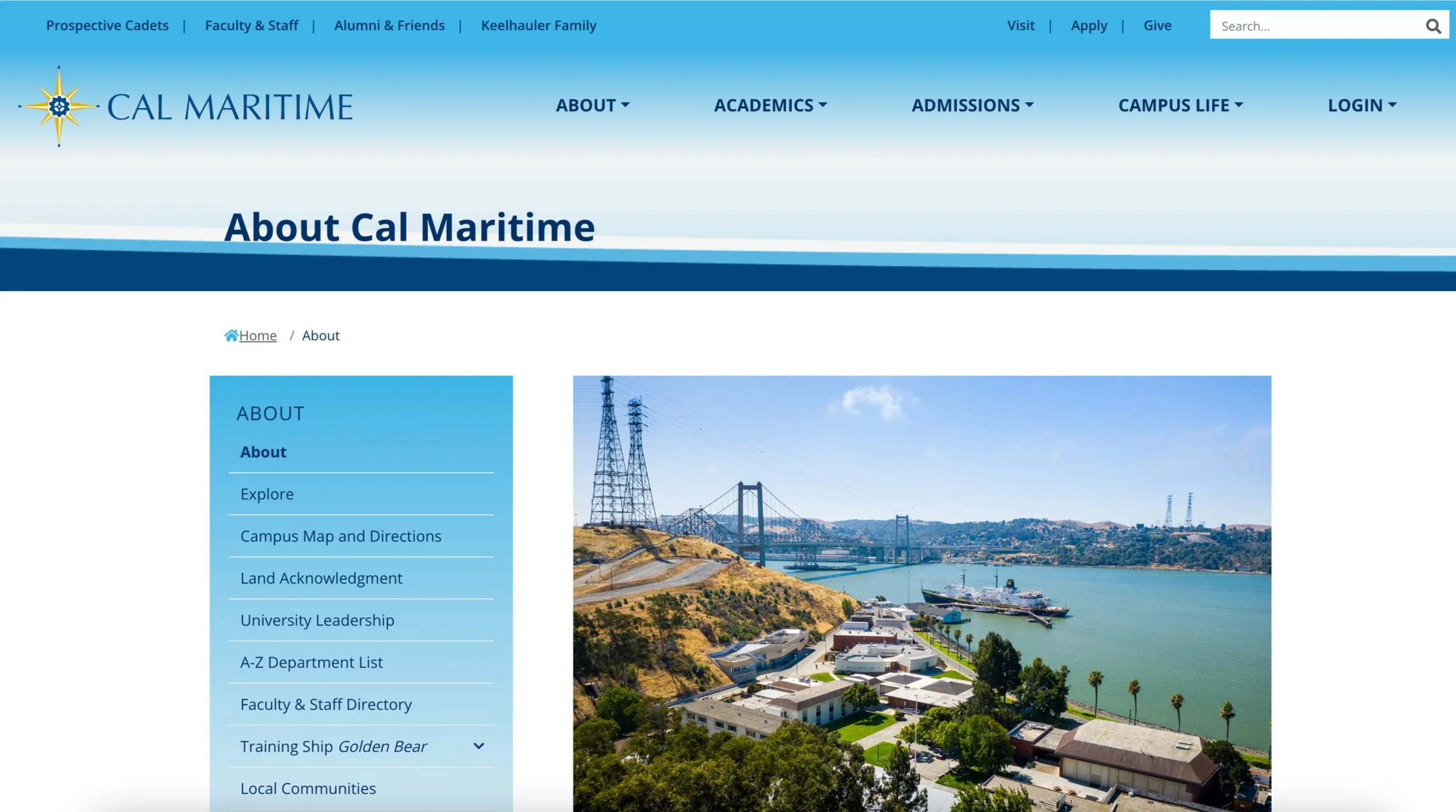Select University Leadership in sidebar
The width and height of the screenshot is (1456, 812).
coord(317,620)
